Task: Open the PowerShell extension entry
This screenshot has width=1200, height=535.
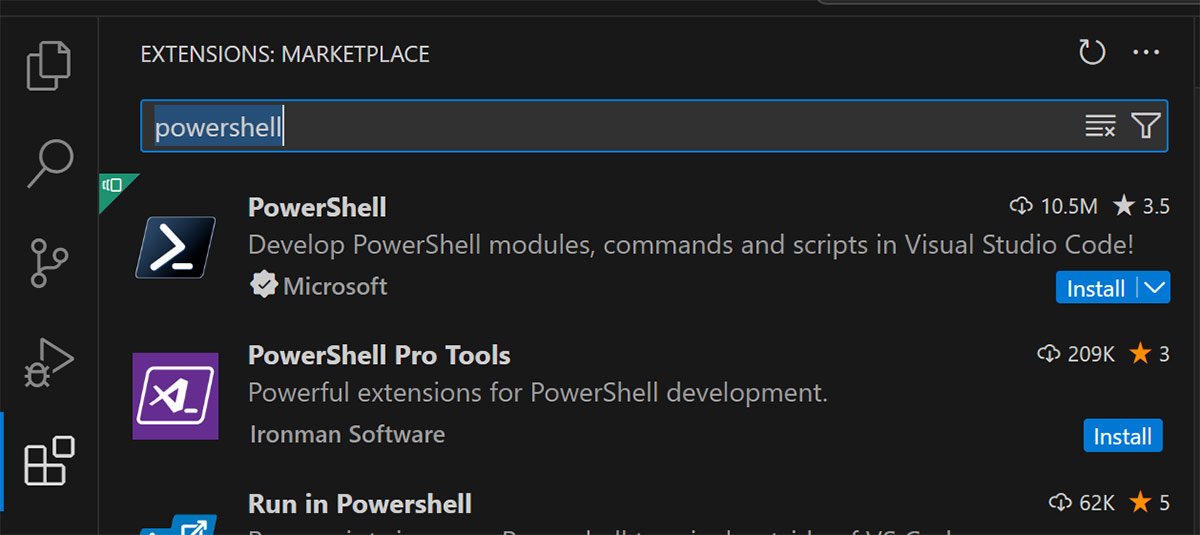Action: [x=317, y=207]
